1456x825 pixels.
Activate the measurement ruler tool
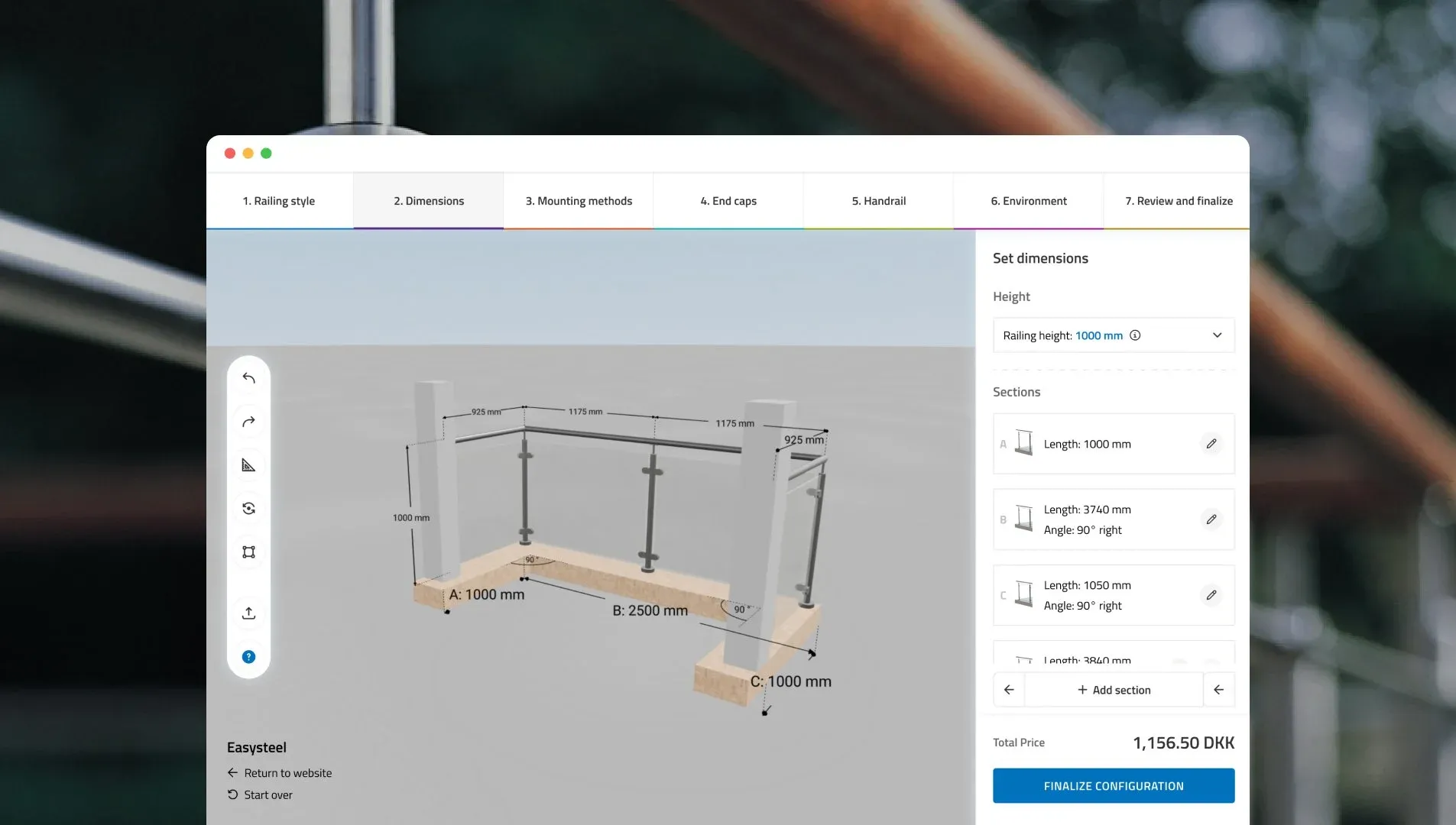248,464
